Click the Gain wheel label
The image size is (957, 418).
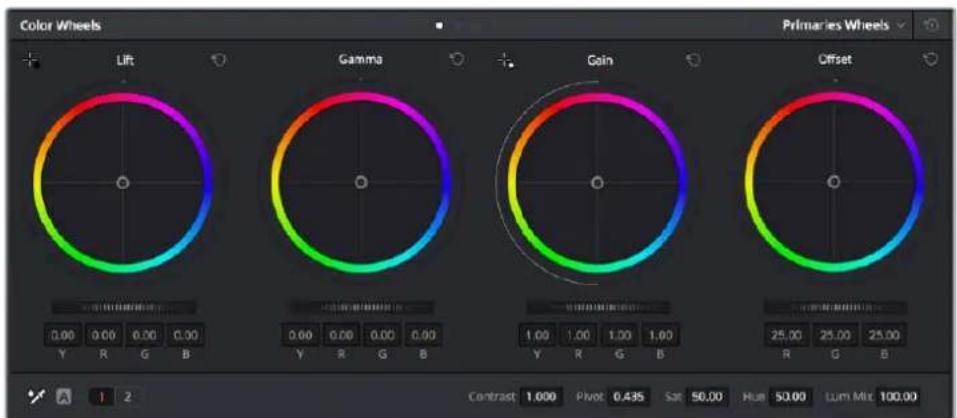[x=600, y=60]
